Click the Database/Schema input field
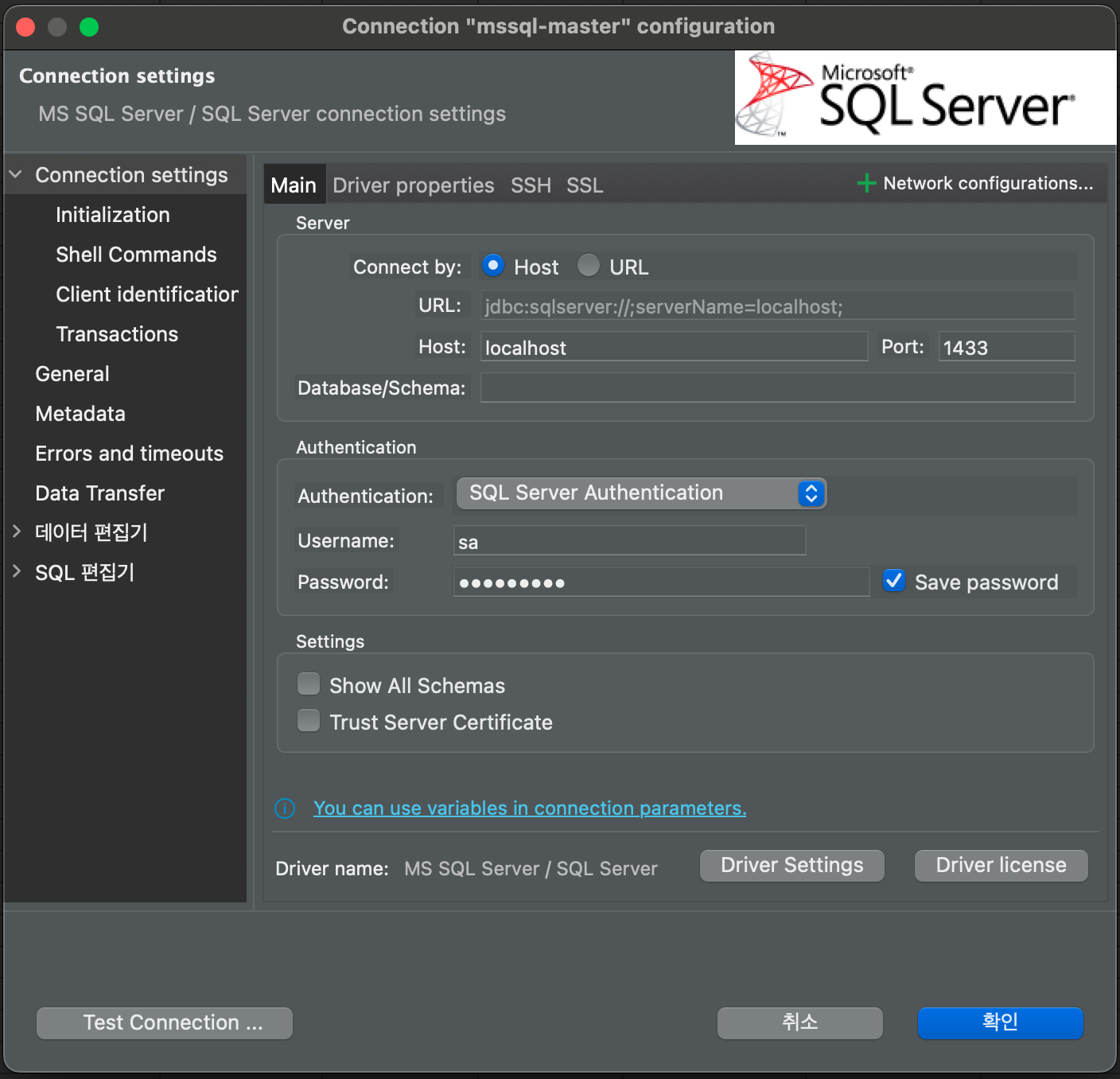Viewport: 1120px width, 1079px height. pyautogui.click(x=777, y=388)
